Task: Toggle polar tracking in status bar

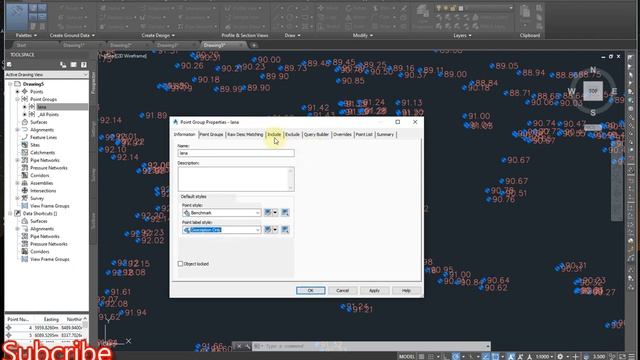Action: [x=456, y=356]
